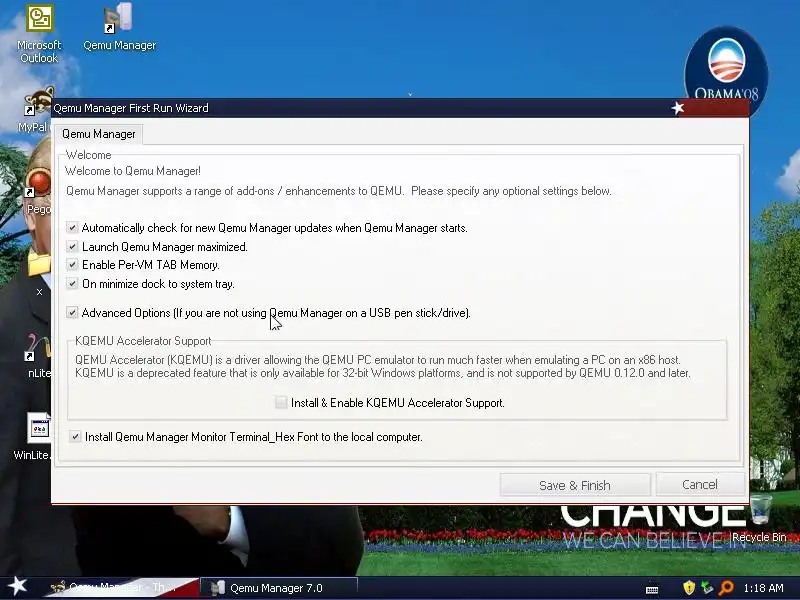This screenshot has width=800, height=600.
Task: Toggle the Advanced Options checkbox
Action: pyautogui.click(x=72, y=312)
